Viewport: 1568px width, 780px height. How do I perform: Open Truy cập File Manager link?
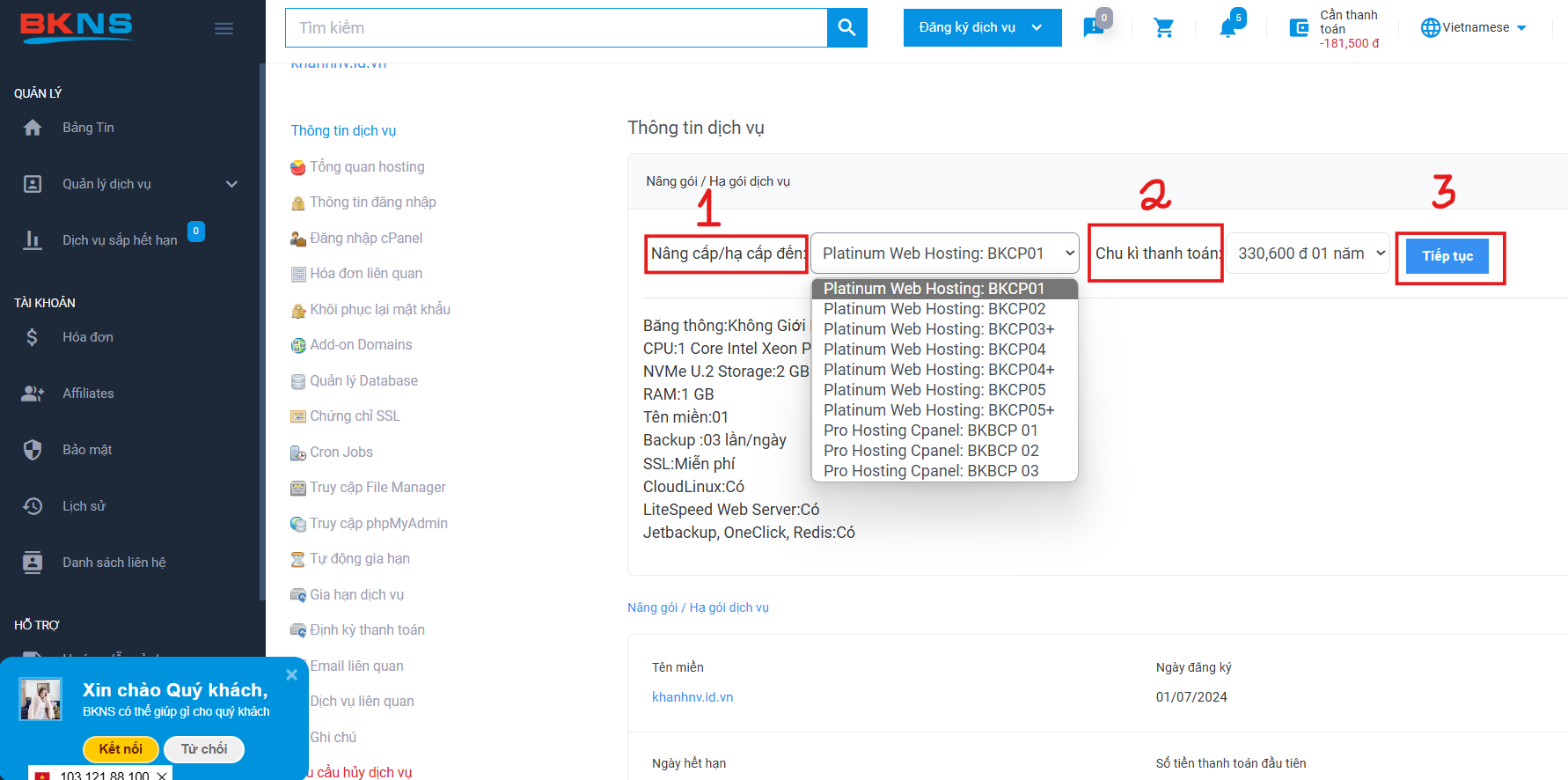click(x=377, y=488)
